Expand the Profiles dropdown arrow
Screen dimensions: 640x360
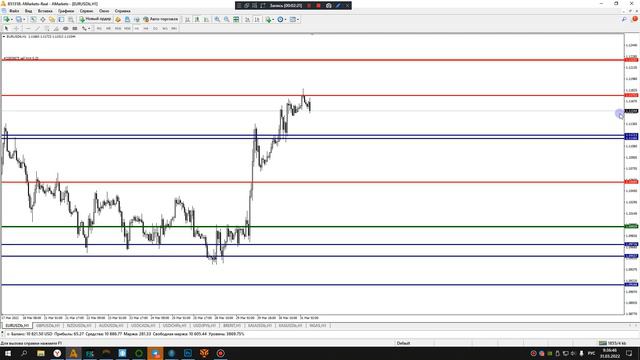coord(24,19)
